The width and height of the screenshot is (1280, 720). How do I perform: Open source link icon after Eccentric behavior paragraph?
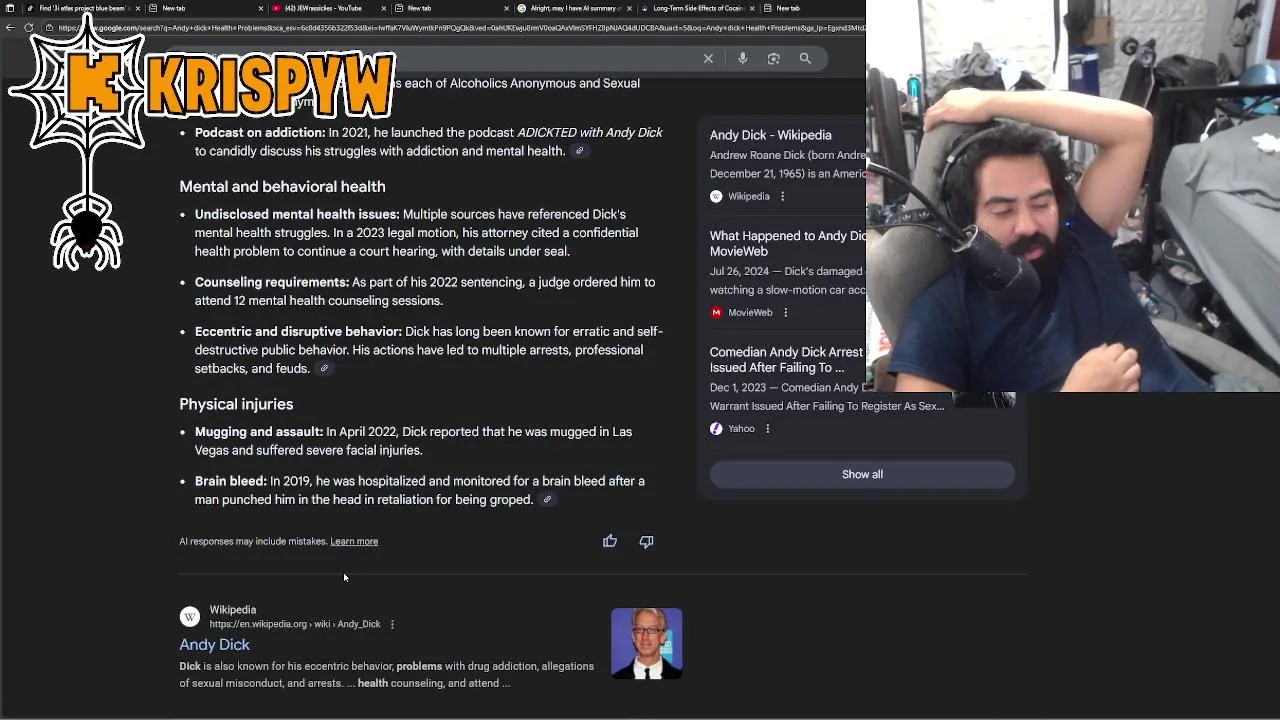point(324,369)
